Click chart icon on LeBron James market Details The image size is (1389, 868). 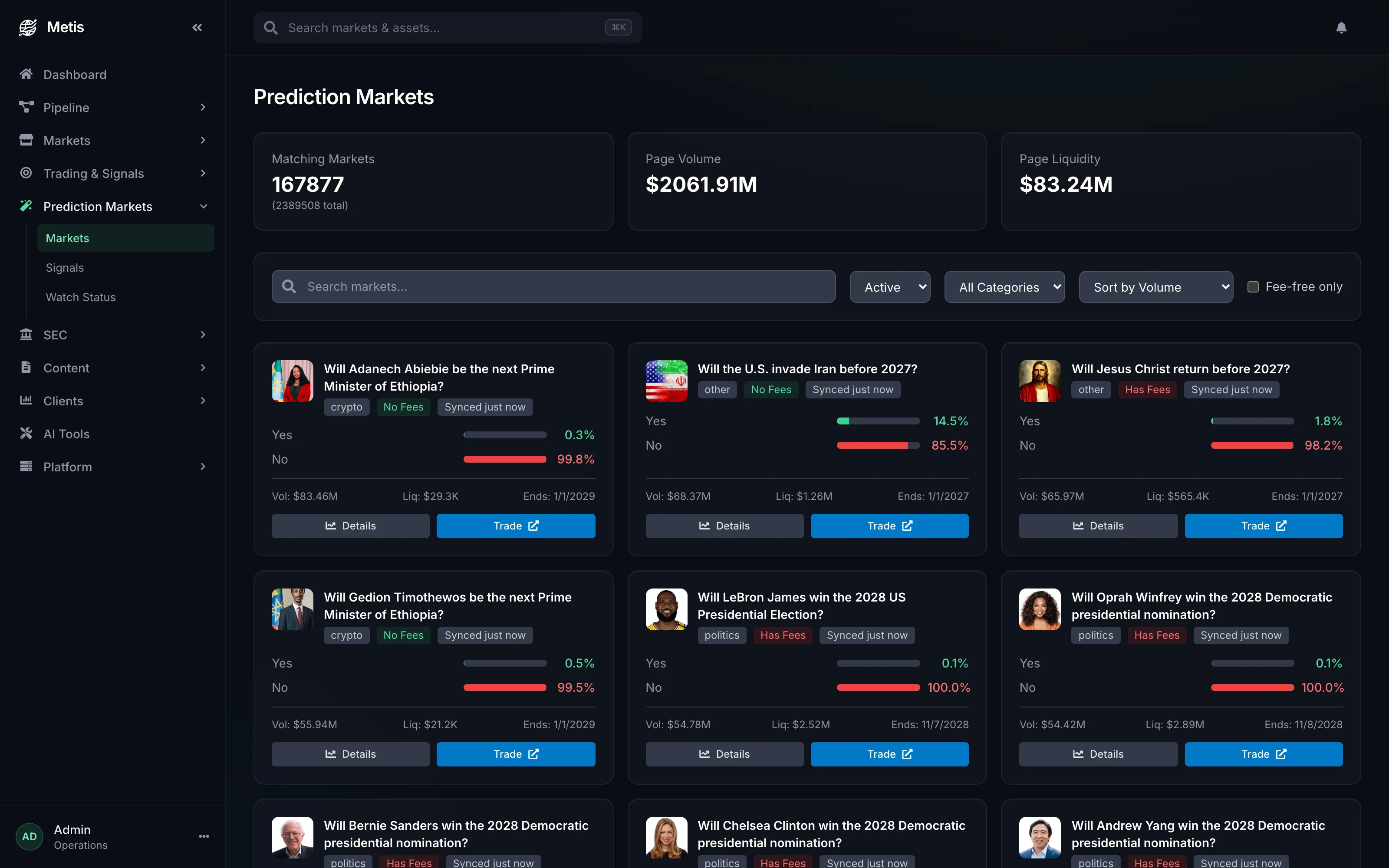[704, 754]
